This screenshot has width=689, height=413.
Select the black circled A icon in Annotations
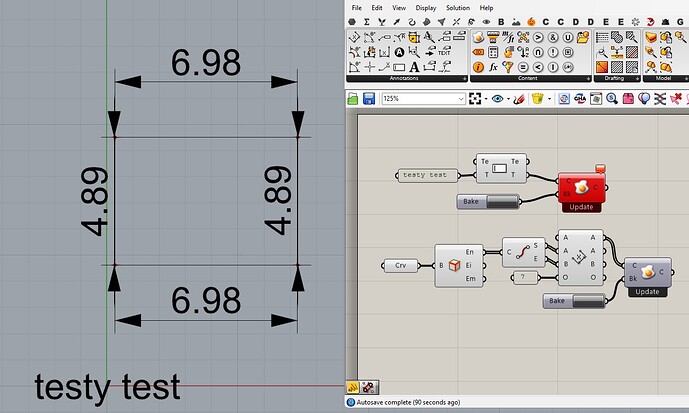[x=399, y=52]
